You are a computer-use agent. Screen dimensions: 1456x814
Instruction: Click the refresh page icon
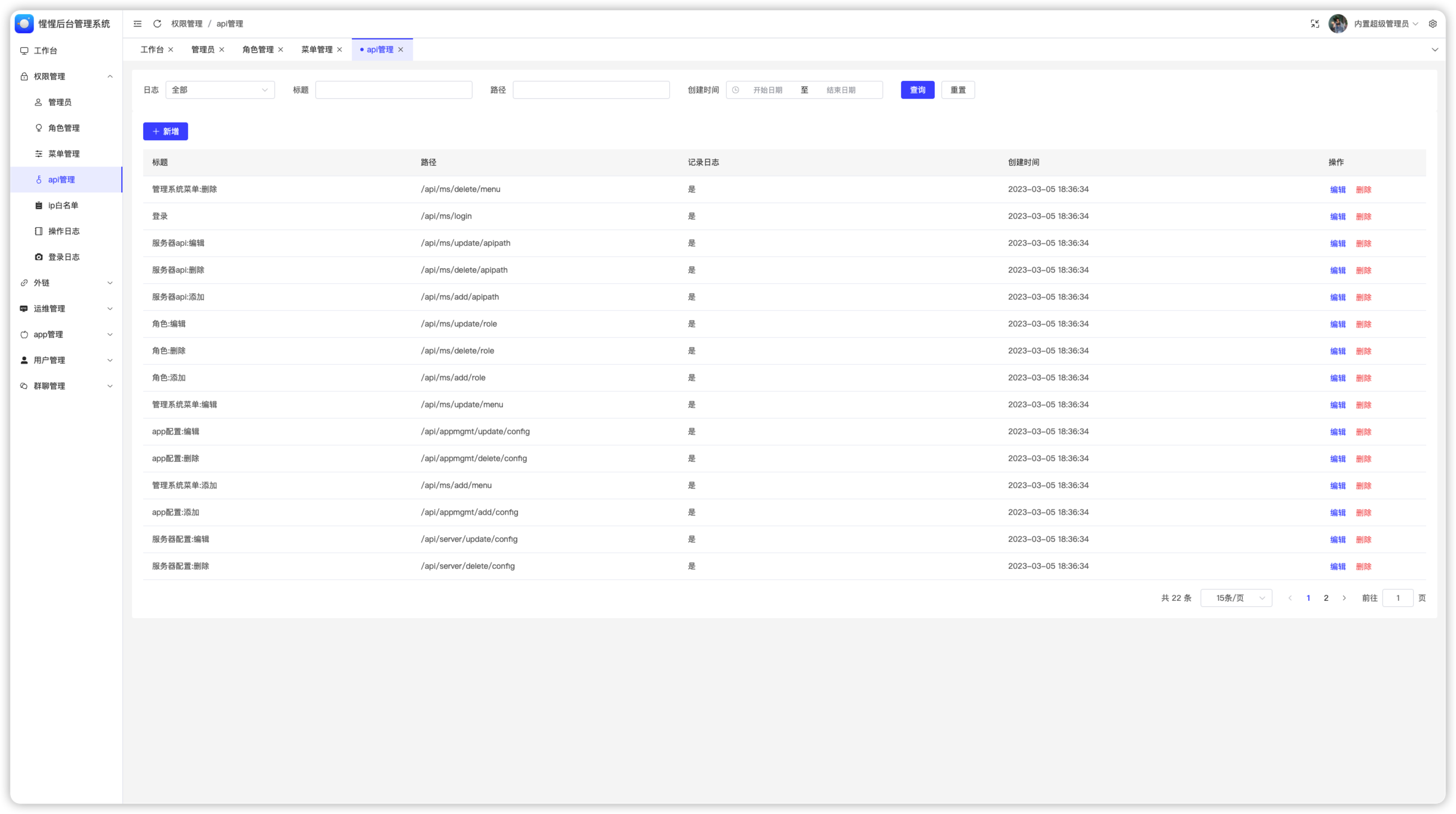tap(157, 24)
